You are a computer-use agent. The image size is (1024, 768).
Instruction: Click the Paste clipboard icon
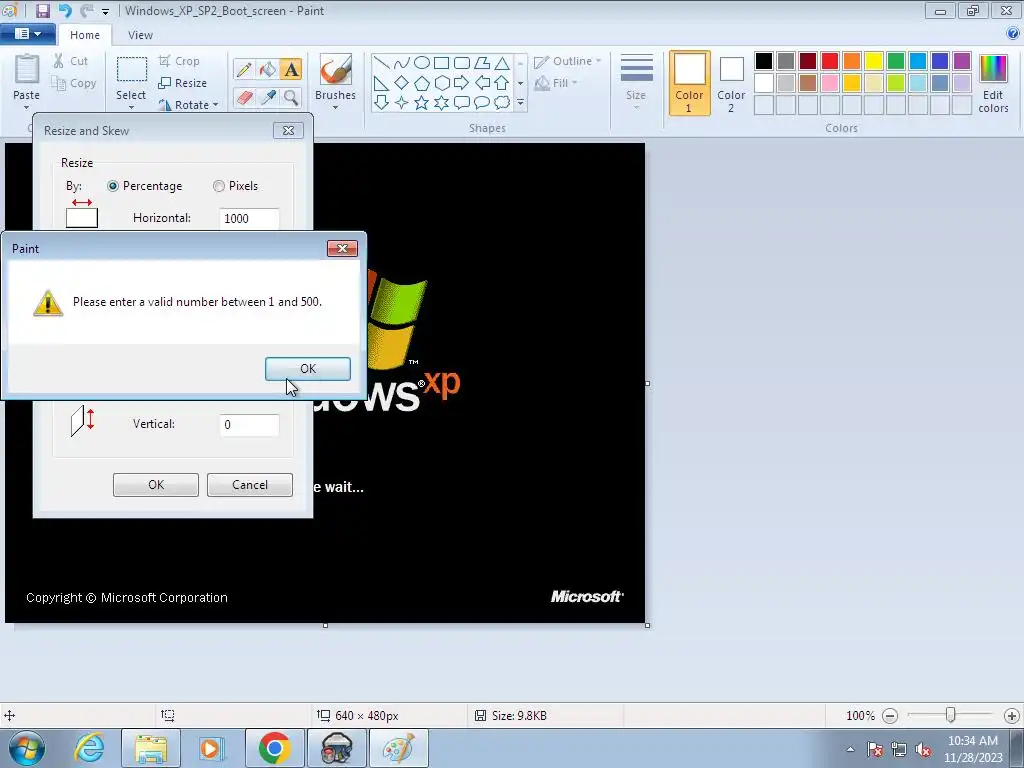pos(27,70)
